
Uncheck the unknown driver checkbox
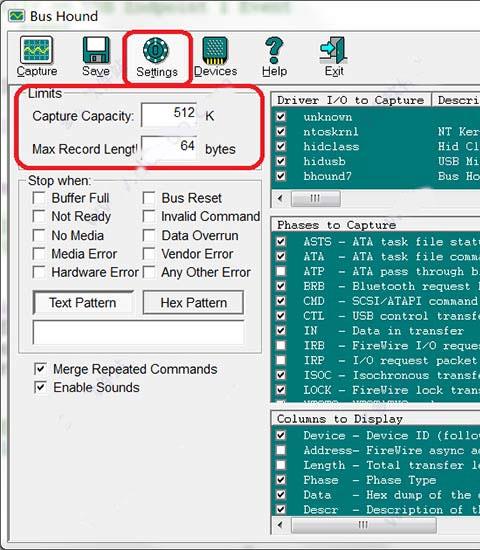281,116
